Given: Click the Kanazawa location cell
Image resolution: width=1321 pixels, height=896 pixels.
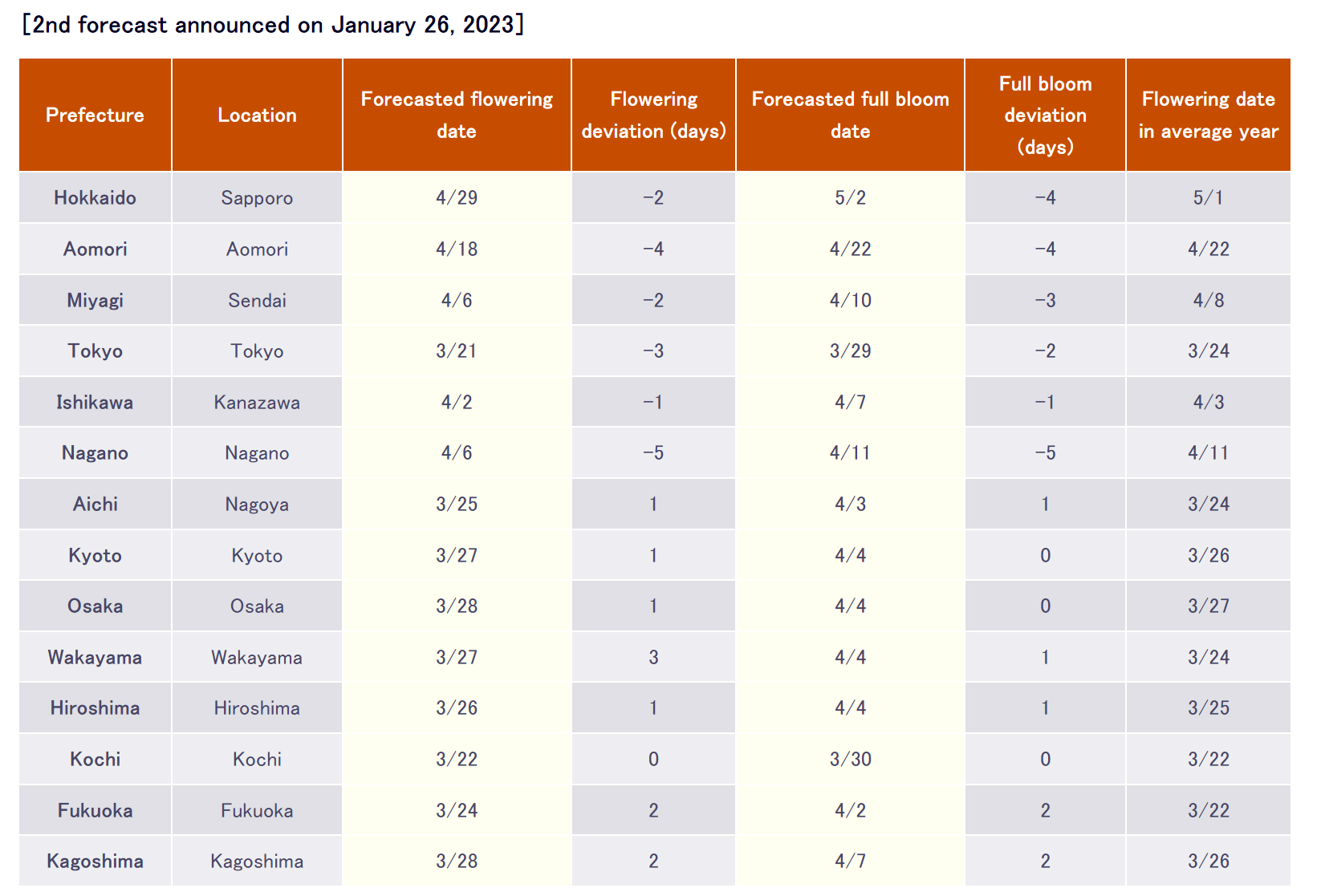Looking at the screenshot, I should coord(257,402).
